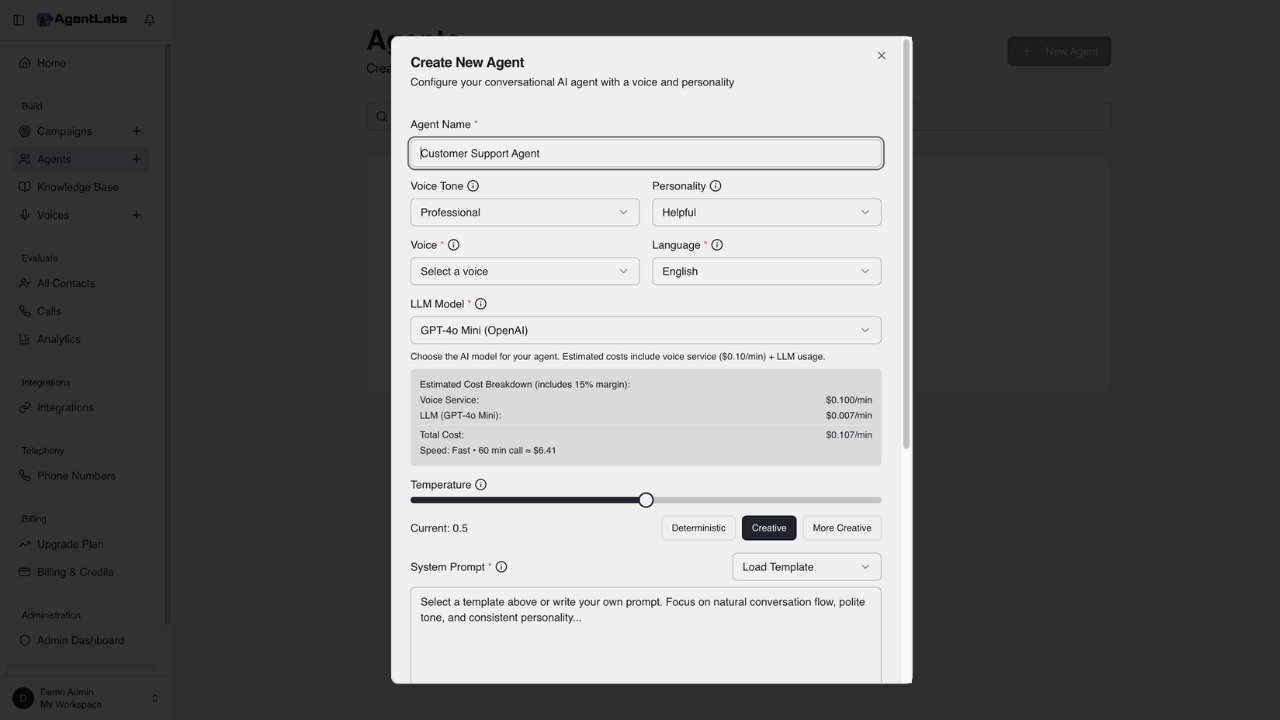The height and width of the screenshot is (720, 1280).
Task: Open the Load Template dropdown
Action: click(807, 567)
